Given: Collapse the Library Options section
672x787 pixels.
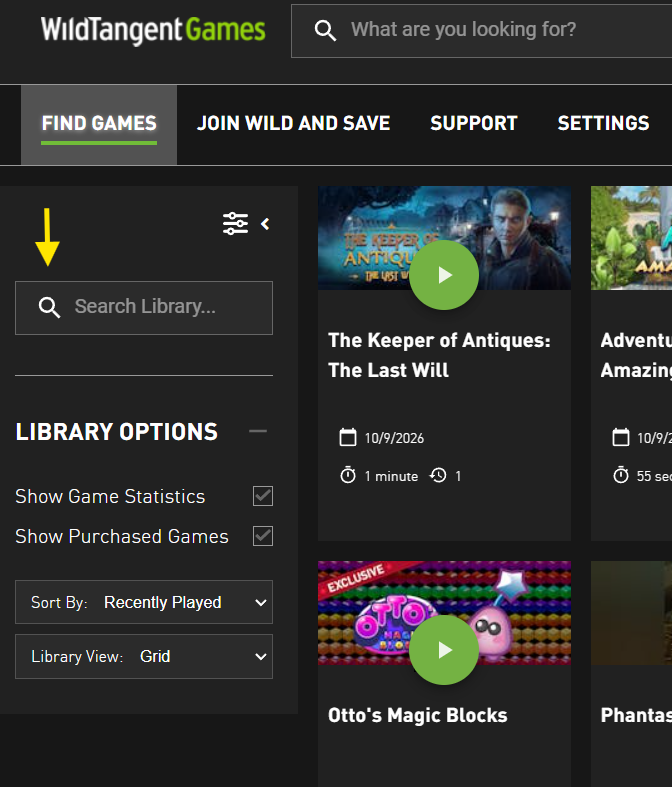Looking at the screenshot, I should click(258, 431).
